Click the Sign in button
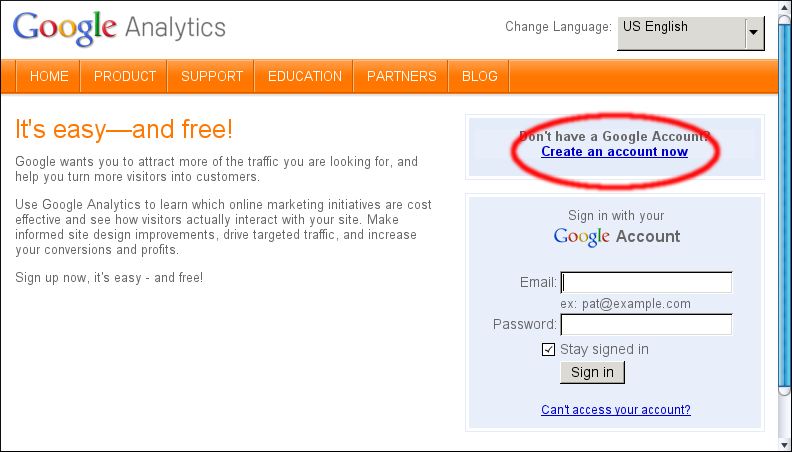Image resolution: width=792 pixels, height=452 pixels. click(592, 372)
